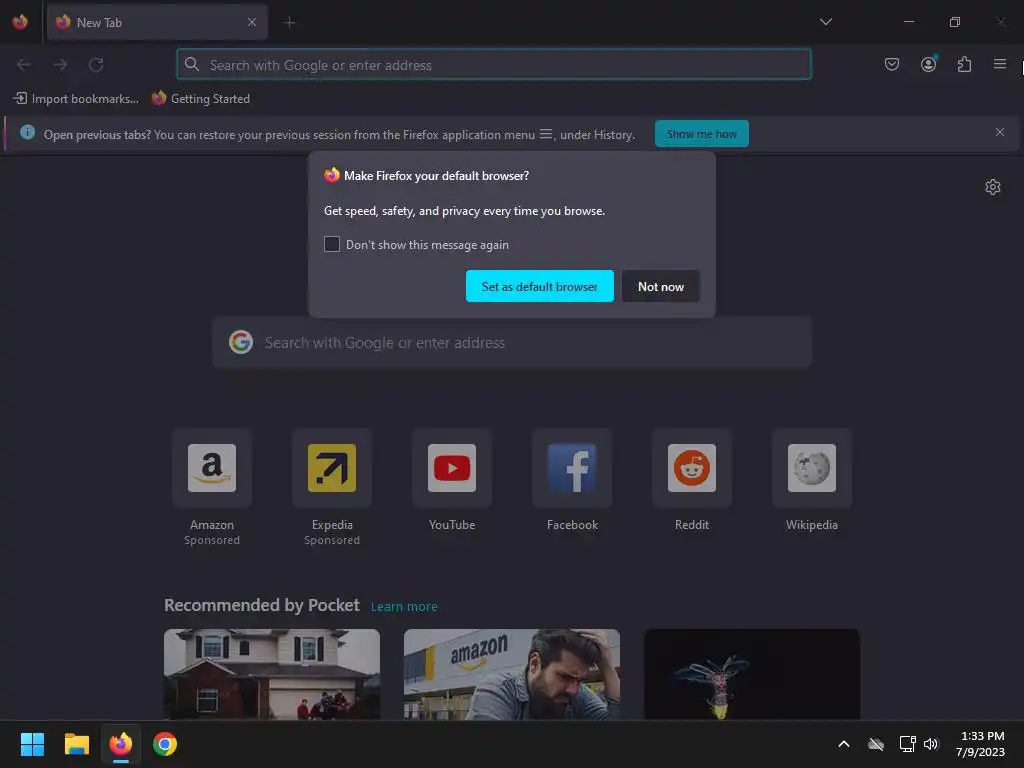
Task: Click the Pocket Learn more link
Action: tap(404, 607)
